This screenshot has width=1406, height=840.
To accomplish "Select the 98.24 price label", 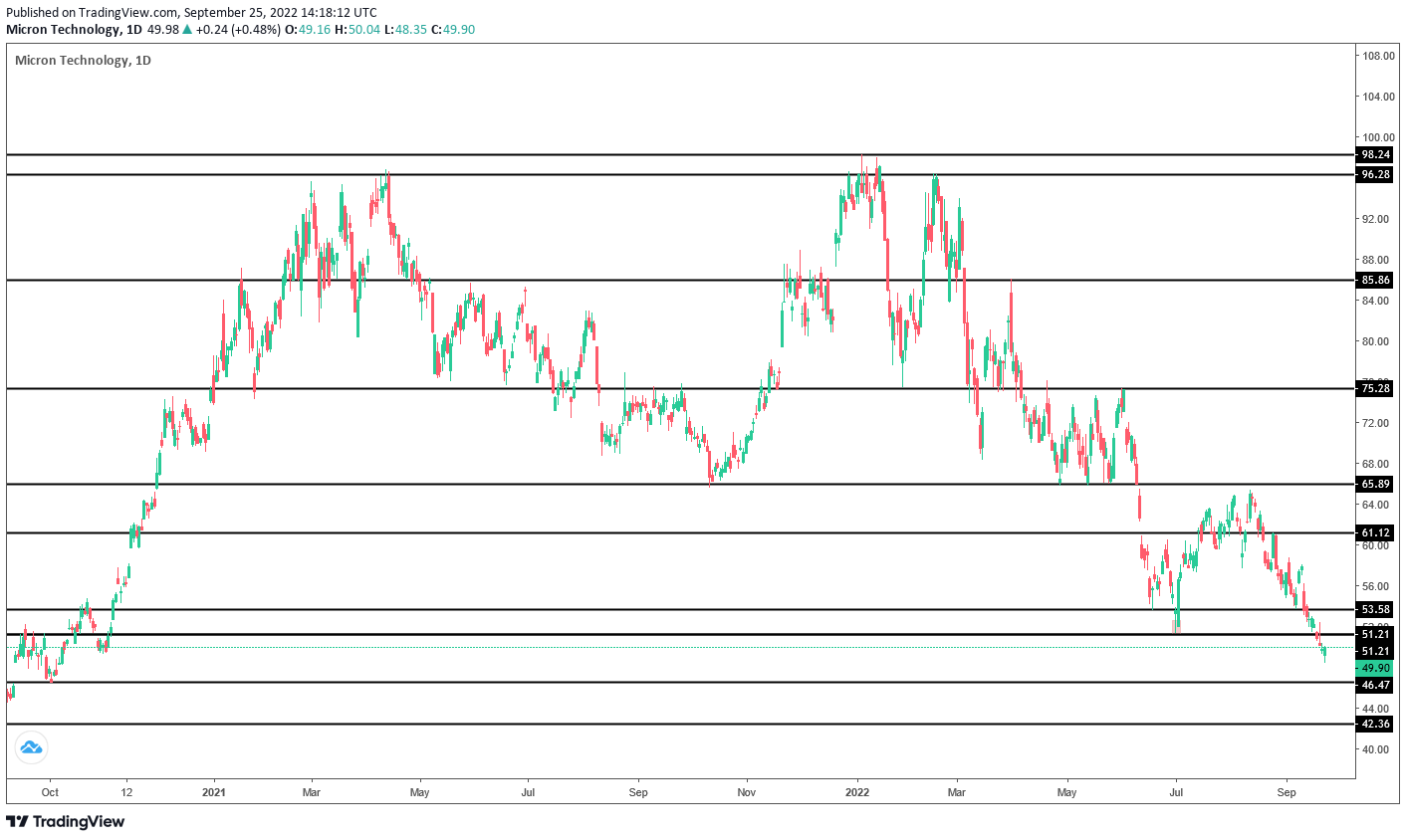I will point(1375,154).
